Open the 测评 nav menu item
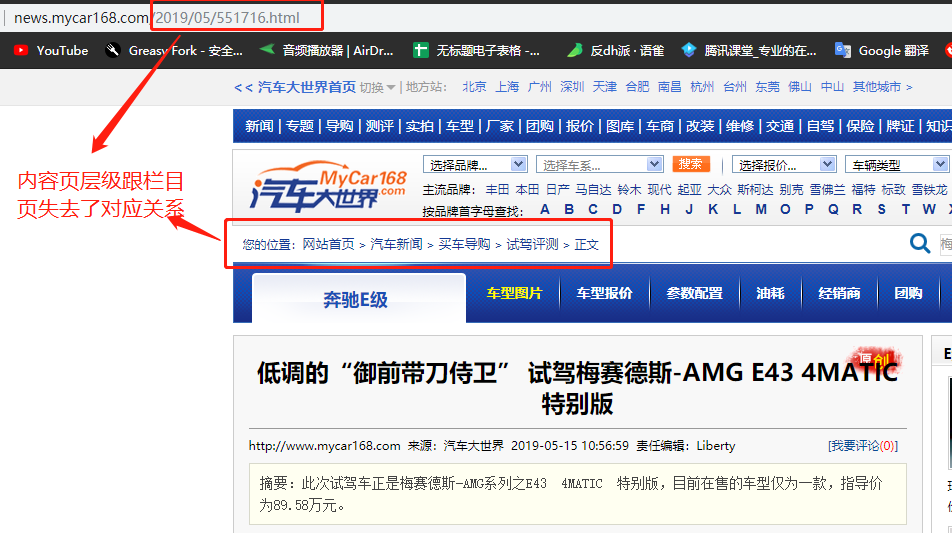Viewport: 952px width, 533px height. click(379, 126)
